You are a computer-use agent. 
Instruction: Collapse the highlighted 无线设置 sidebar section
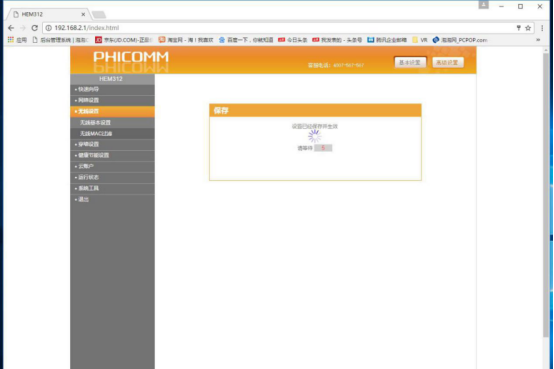pyautogui.click(x=112, y=111)
